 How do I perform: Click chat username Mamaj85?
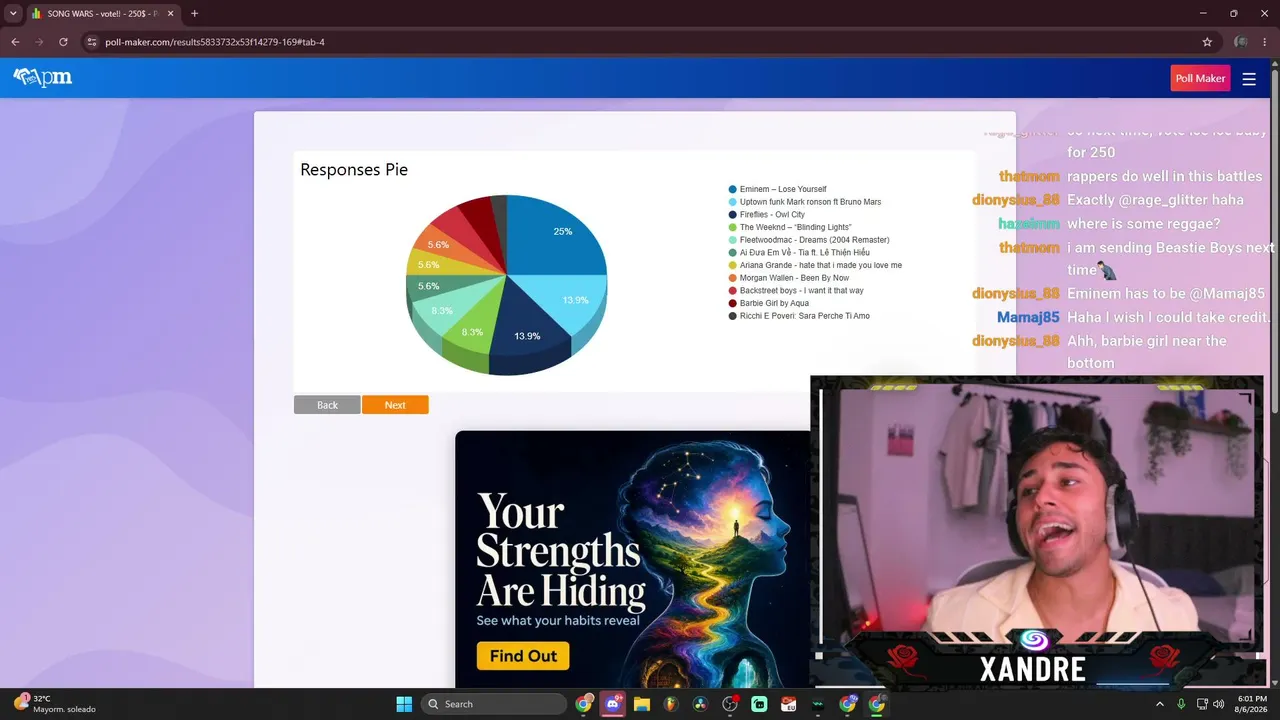(1028, 317)
